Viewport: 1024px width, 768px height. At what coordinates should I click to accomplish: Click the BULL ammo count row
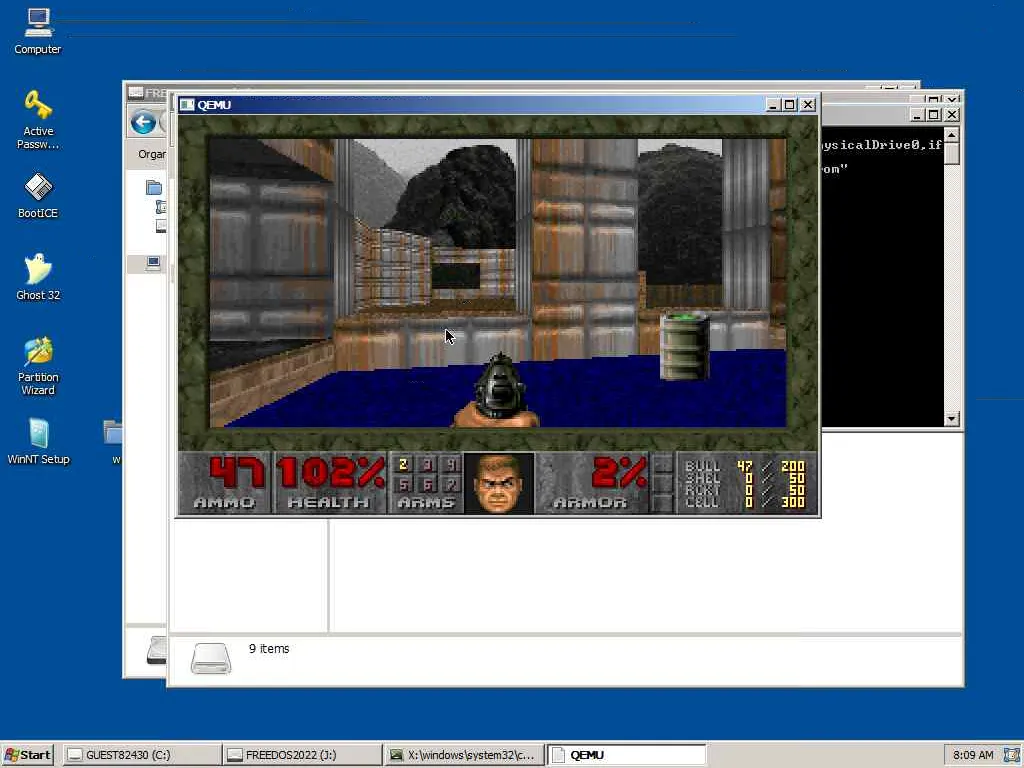pos(744,466)
